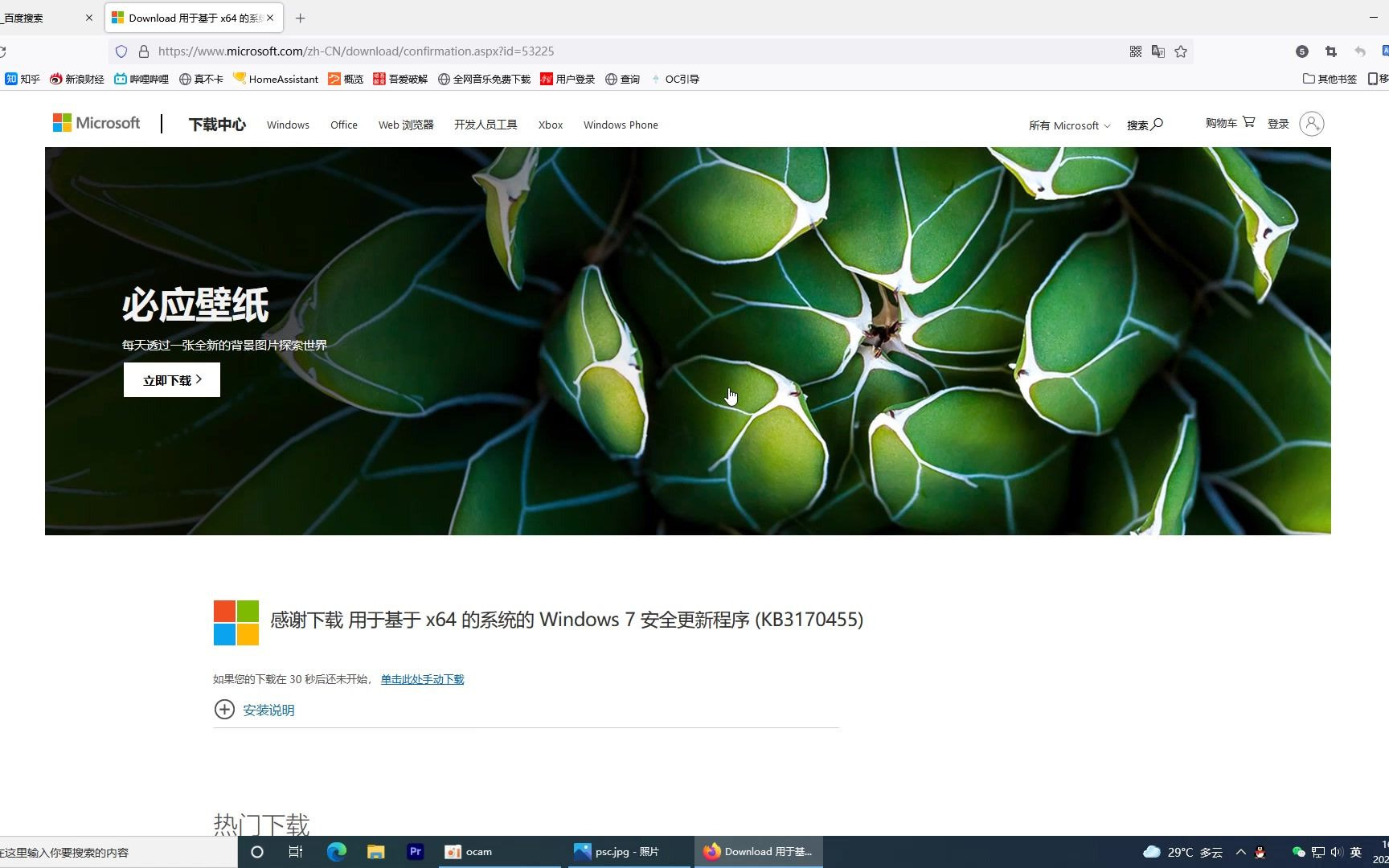Image resolution: width=1389 pixels, height=868 pixels.
Task: Close the Baidu search tab
Action: coord(89,18)
